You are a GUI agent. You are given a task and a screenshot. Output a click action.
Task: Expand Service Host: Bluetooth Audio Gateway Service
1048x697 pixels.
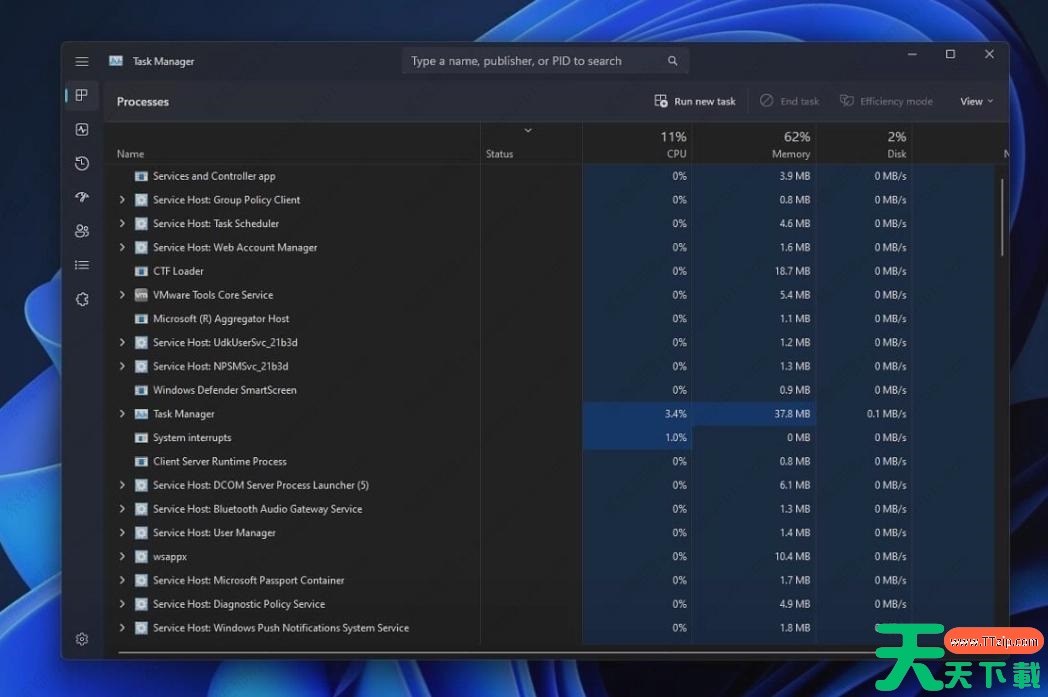pyautogui.click(x=122, y=509)
